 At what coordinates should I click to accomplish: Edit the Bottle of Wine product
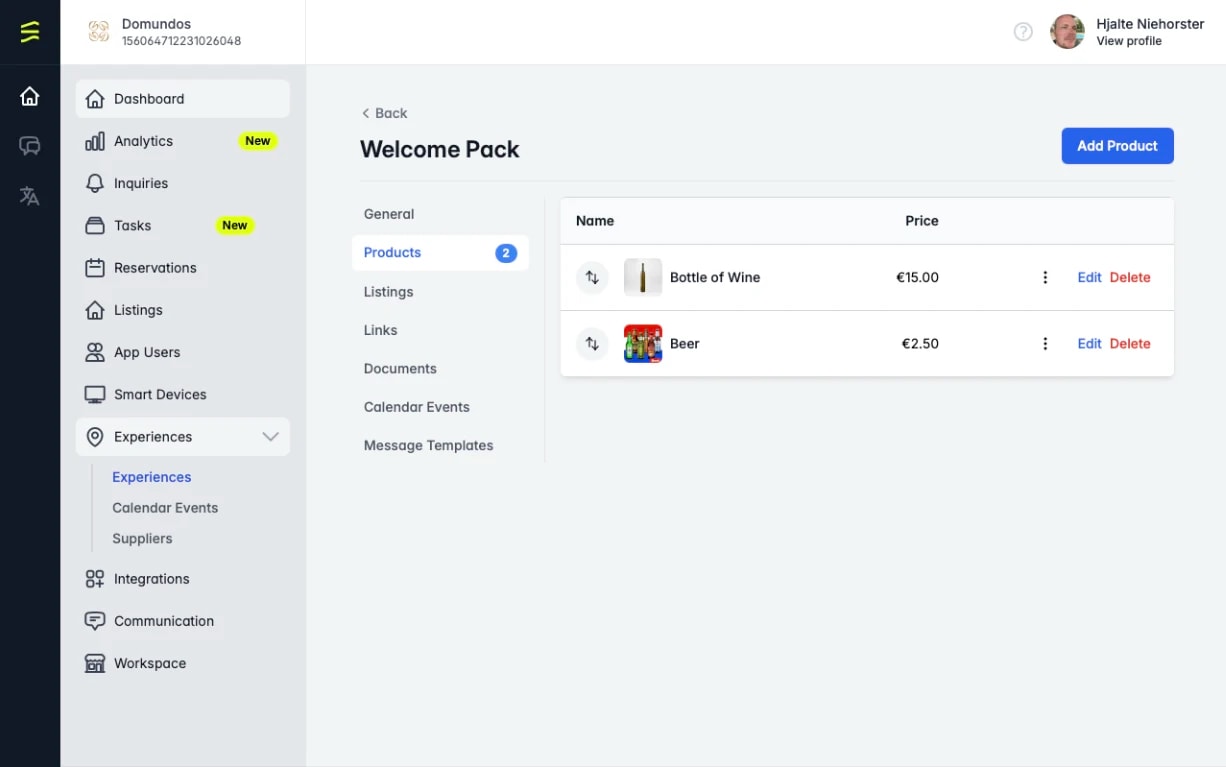pyautogui.click(x=1089, y=277)
